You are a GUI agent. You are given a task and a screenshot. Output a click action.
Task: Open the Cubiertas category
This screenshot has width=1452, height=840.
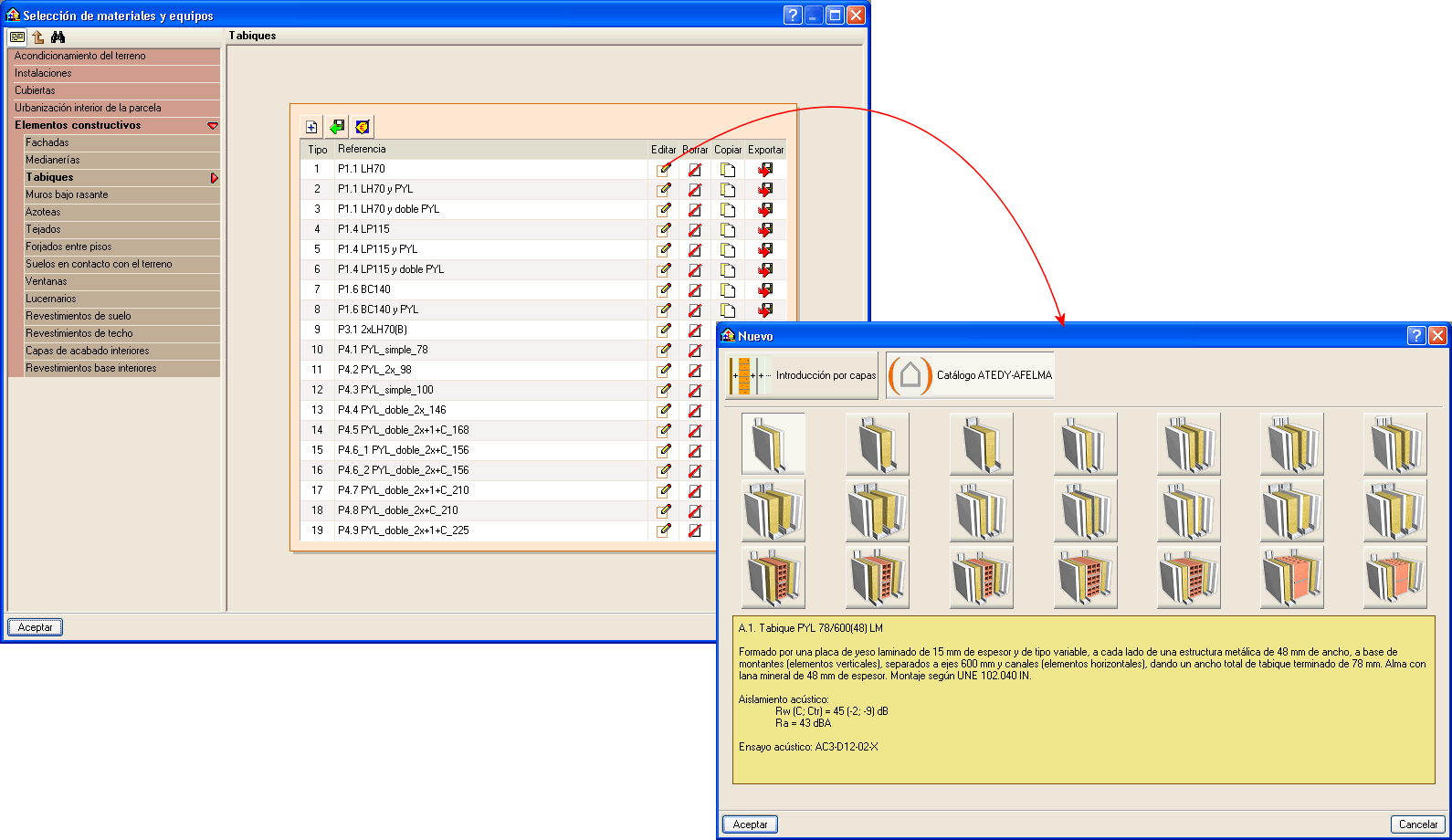pyautogui.click(x=115, y=90)
